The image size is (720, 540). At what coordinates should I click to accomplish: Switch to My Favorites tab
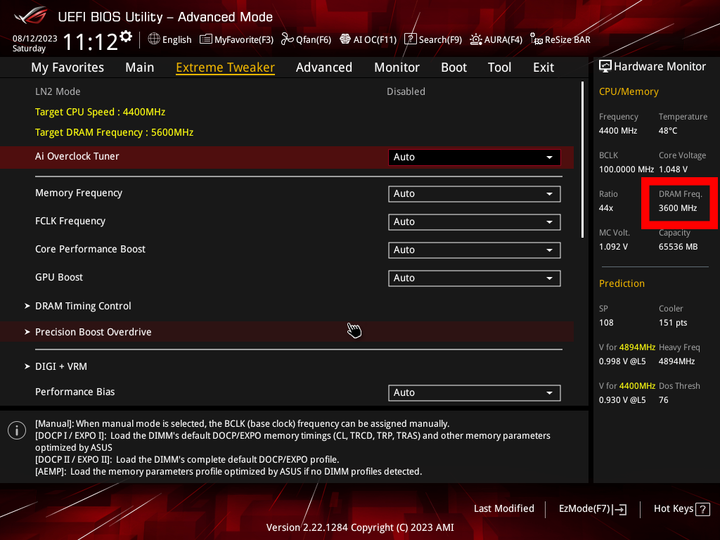pos(68,68)
